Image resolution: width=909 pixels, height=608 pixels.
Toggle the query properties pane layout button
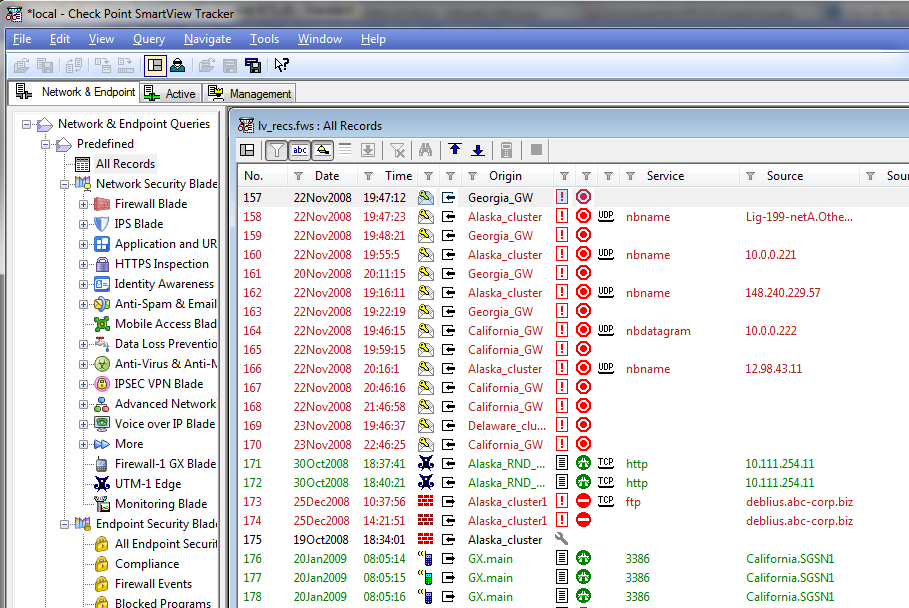click(247, 150)
